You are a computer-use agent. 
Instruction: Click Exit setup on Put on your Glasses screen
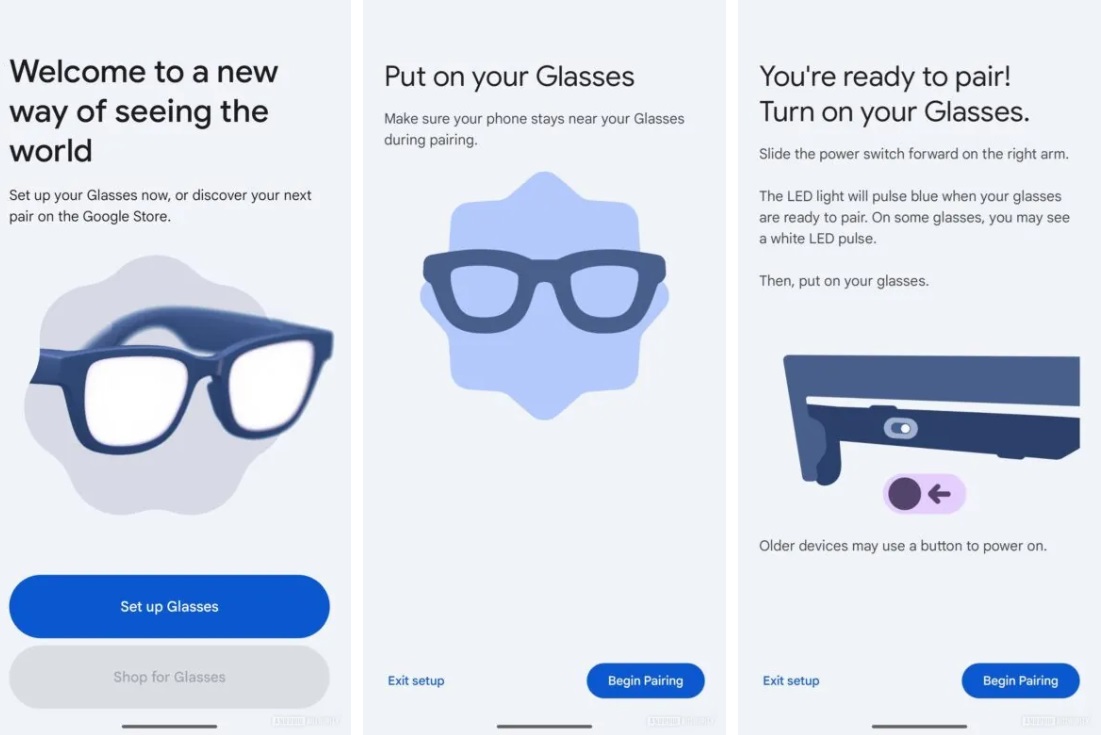click(416, 680)
